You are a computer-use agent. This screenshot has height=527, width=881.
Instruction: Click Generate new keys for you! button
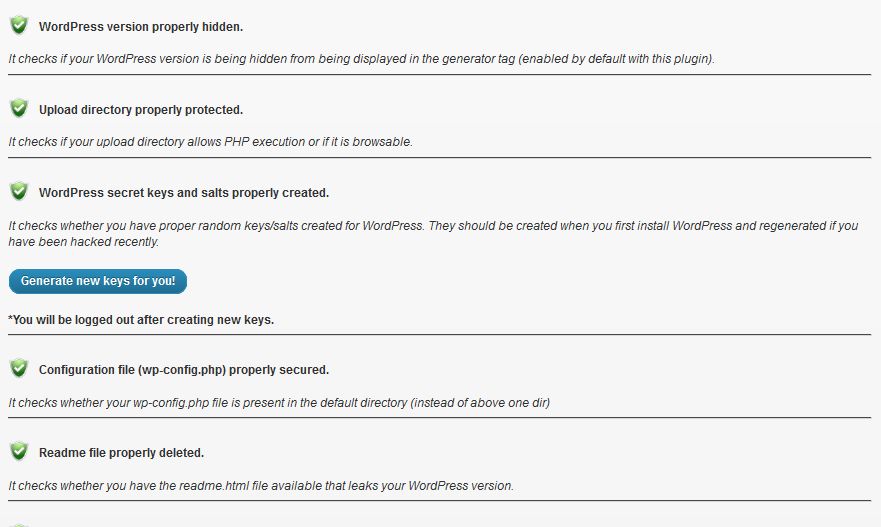click(98, 281)
